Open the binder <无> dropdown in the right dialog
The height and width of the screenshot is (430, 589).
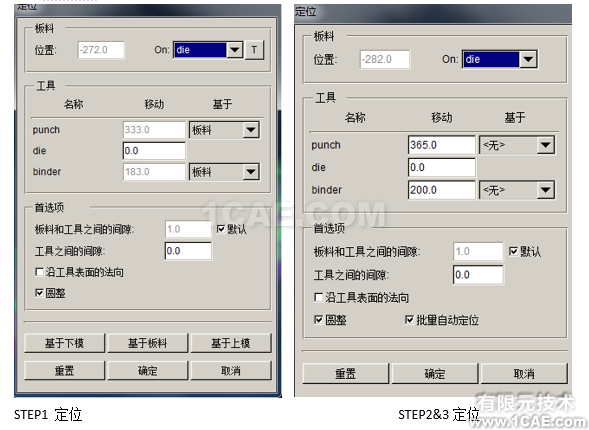(517, 190)
